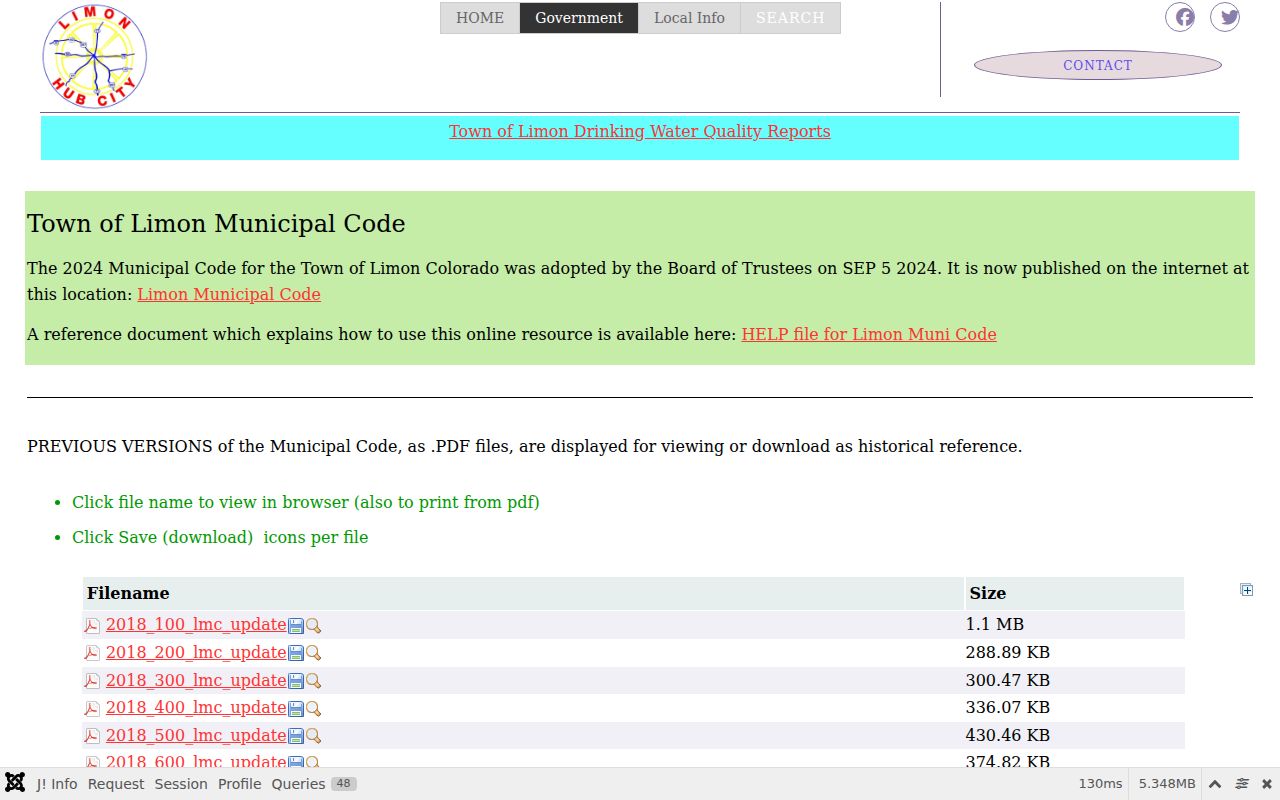Expand the file list with plus icon

coord(1246,590)
